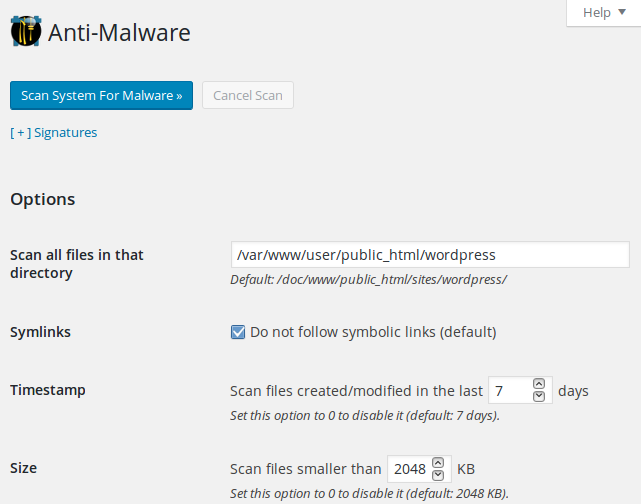Increase file size KB with up arrow
641x504 pixels.
click(438, 462)
